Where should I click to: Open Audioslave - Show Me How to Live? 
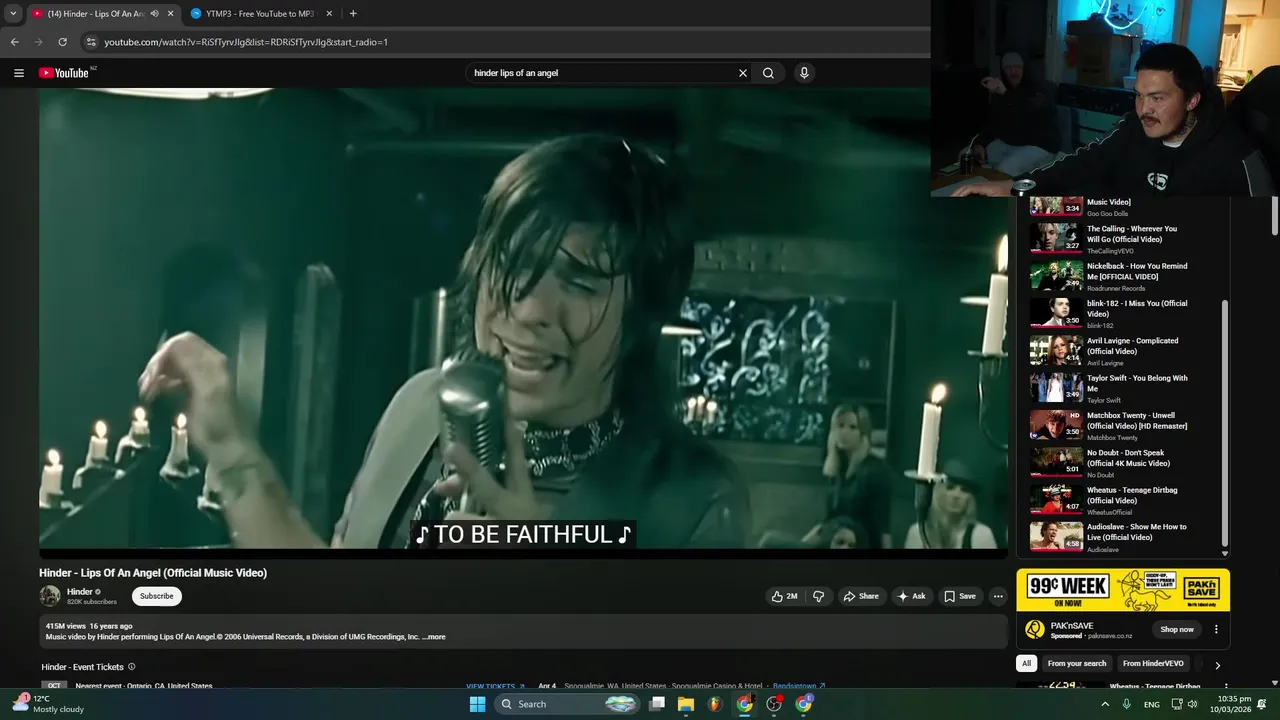pyautogui.click(x=1137, y=532)
